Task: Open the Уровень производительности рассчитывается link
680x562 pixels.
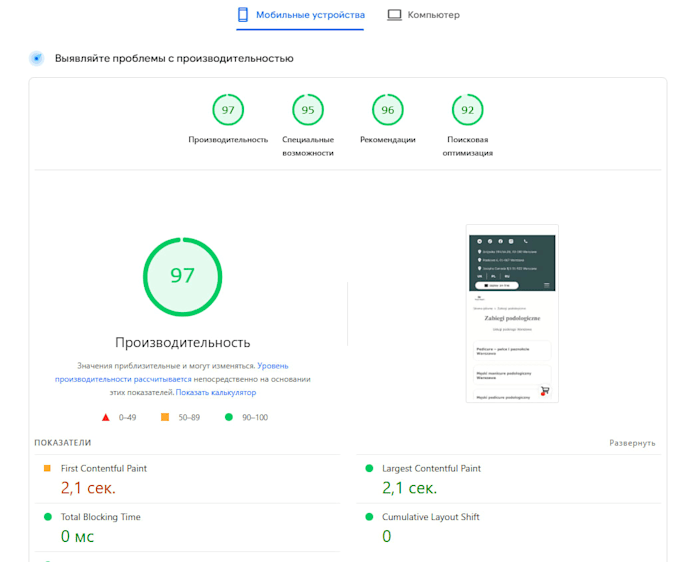Action: 123,379
